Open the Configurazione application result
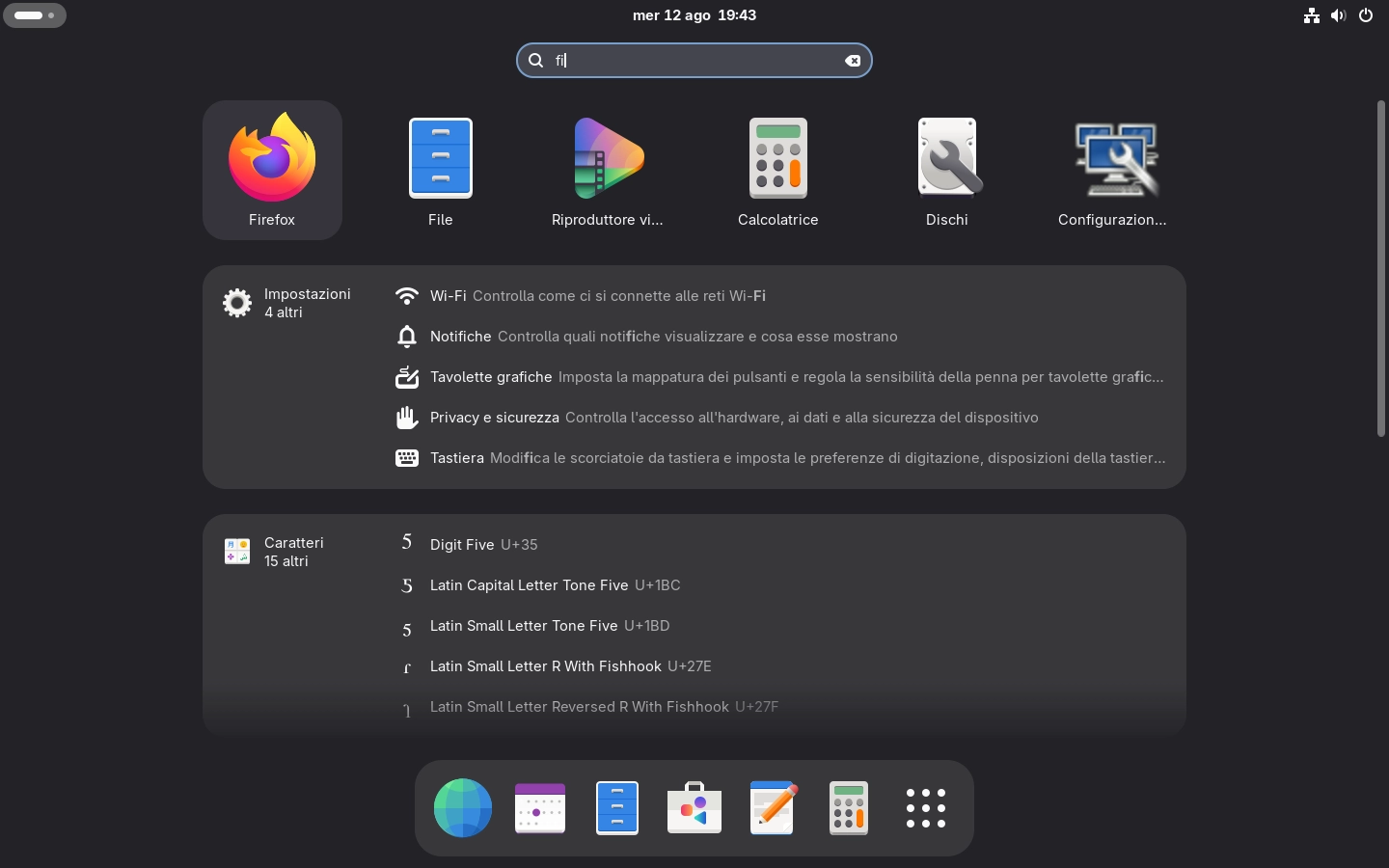1389x868 pixels. [x=1115, y=170]
